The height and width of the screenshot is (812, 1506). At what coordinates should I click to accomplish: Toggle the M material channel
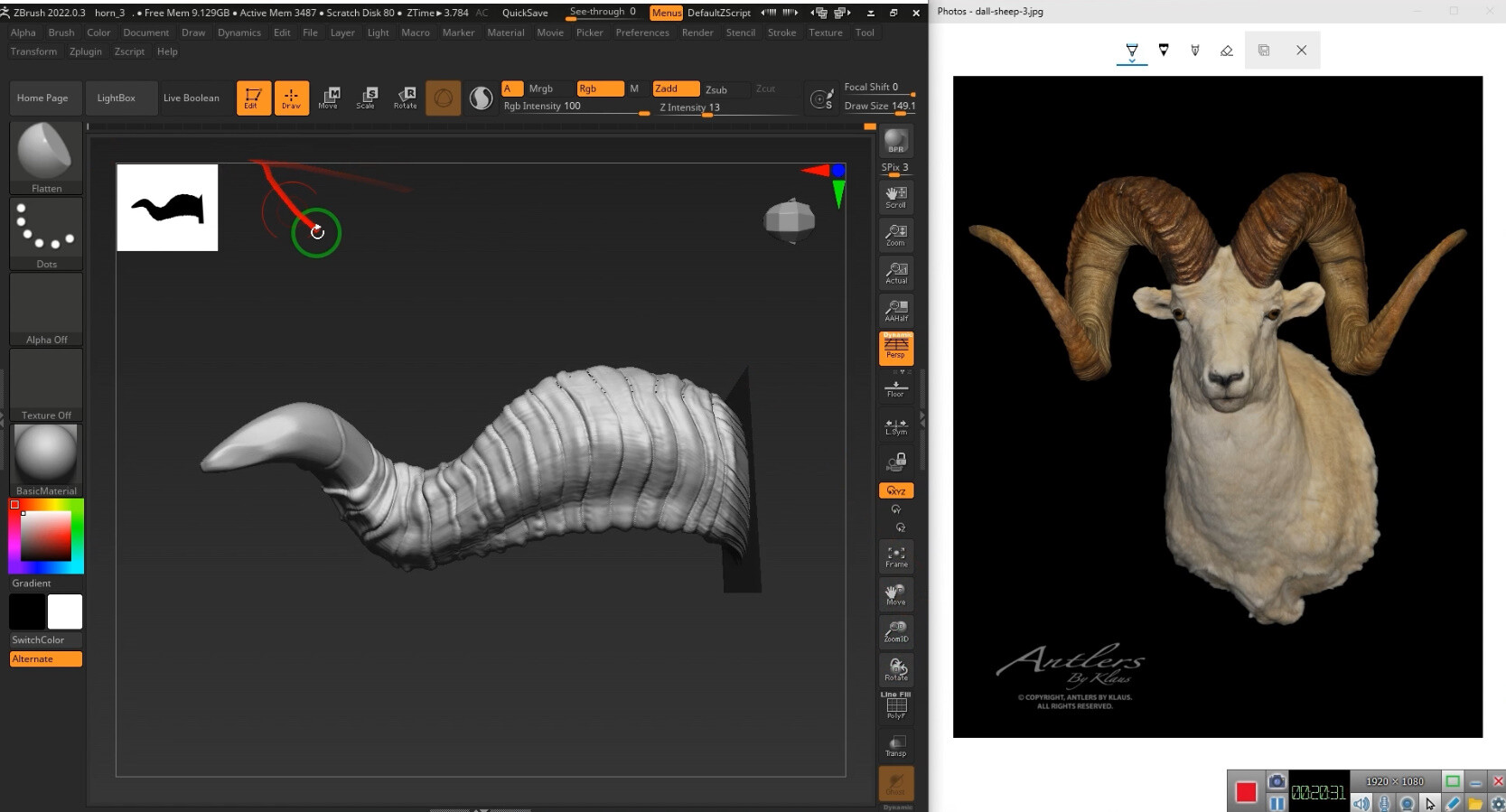point(634,89)
